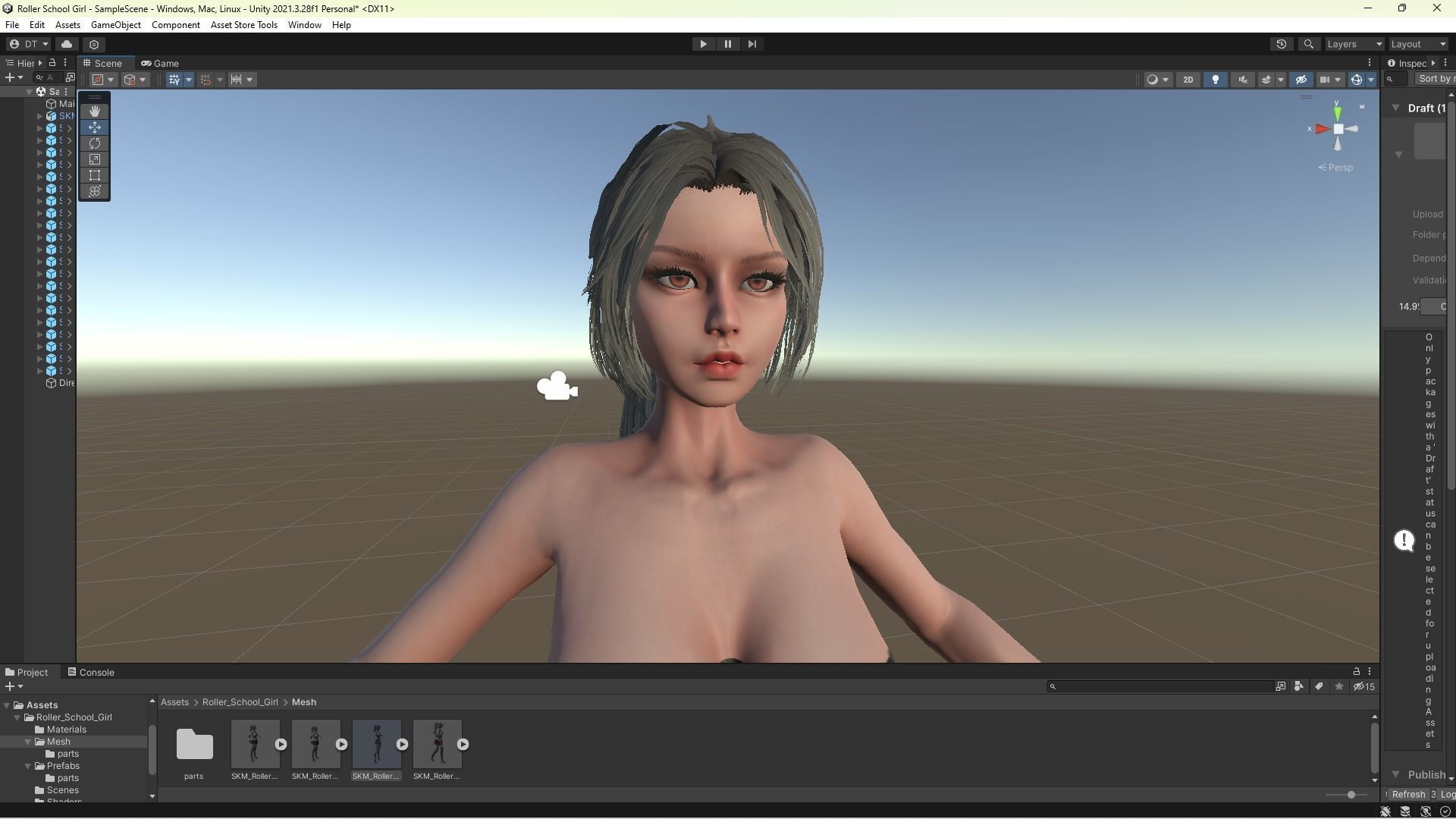This screenshot has width=1456, height=819.
Task: Select the Materials folder in Project tree
Action: (x=66, y=730)
